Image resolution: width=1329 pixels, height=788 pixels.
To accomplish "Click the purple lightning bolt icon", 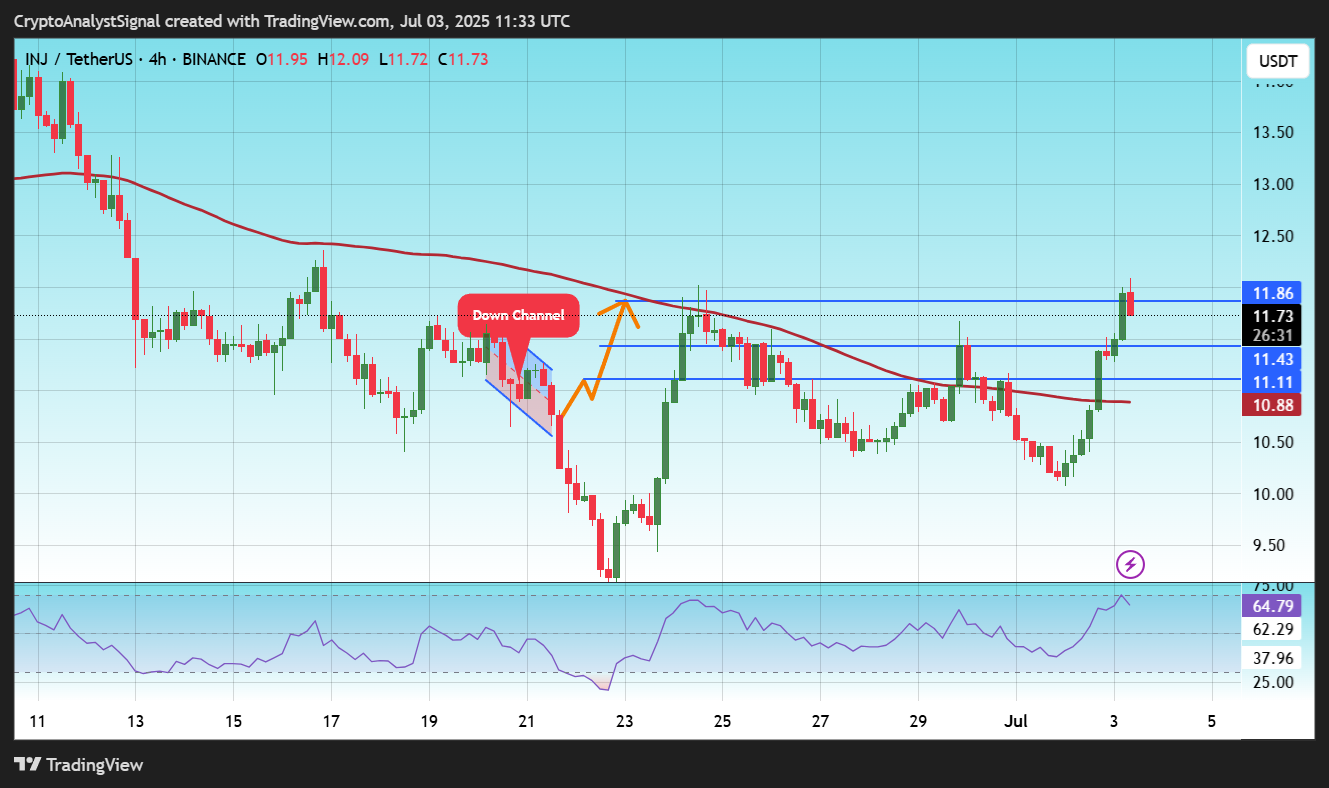I will (1130, 565).
